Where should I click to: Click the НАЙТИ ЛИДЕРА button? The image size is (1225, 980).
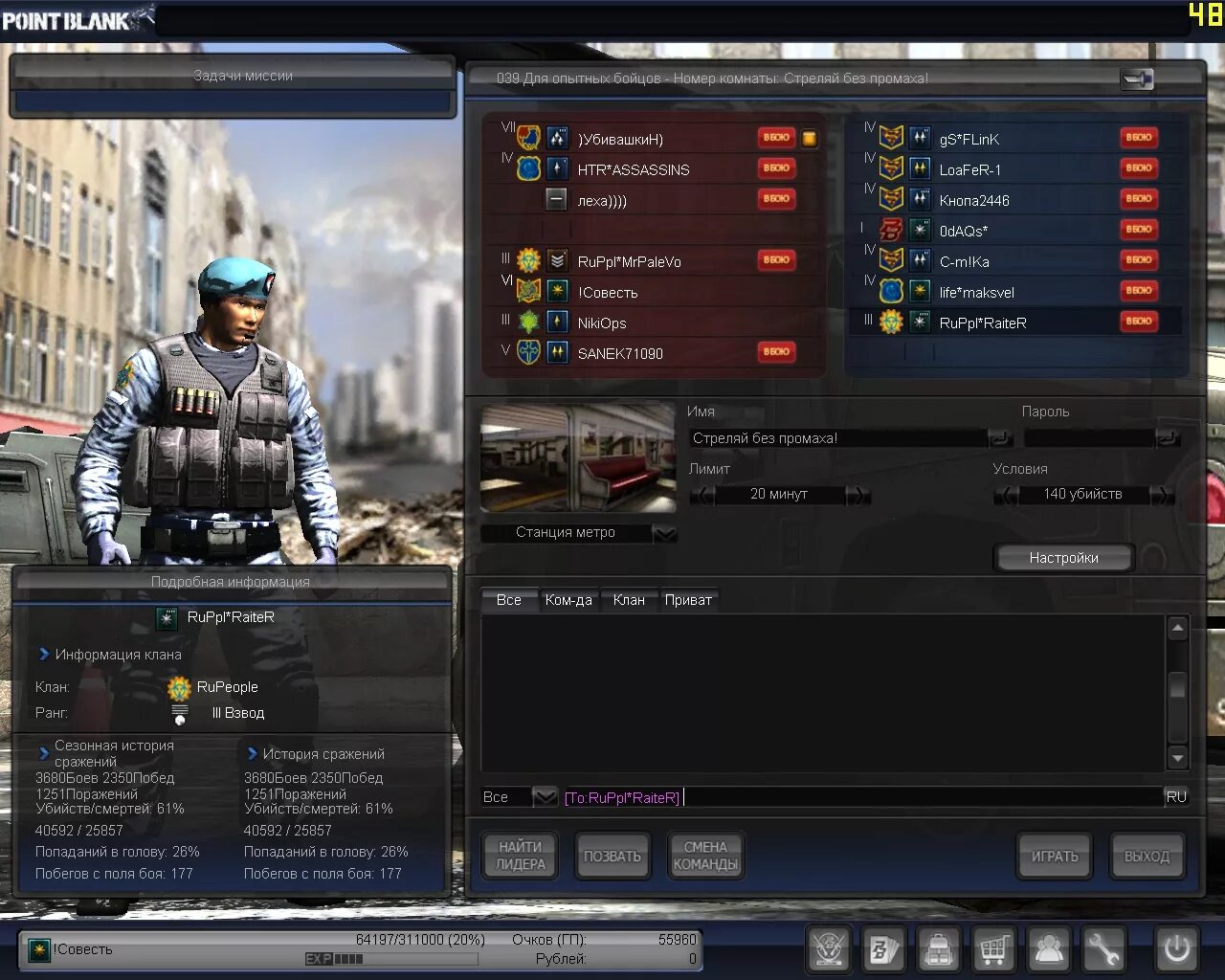[x=521, y=856]
